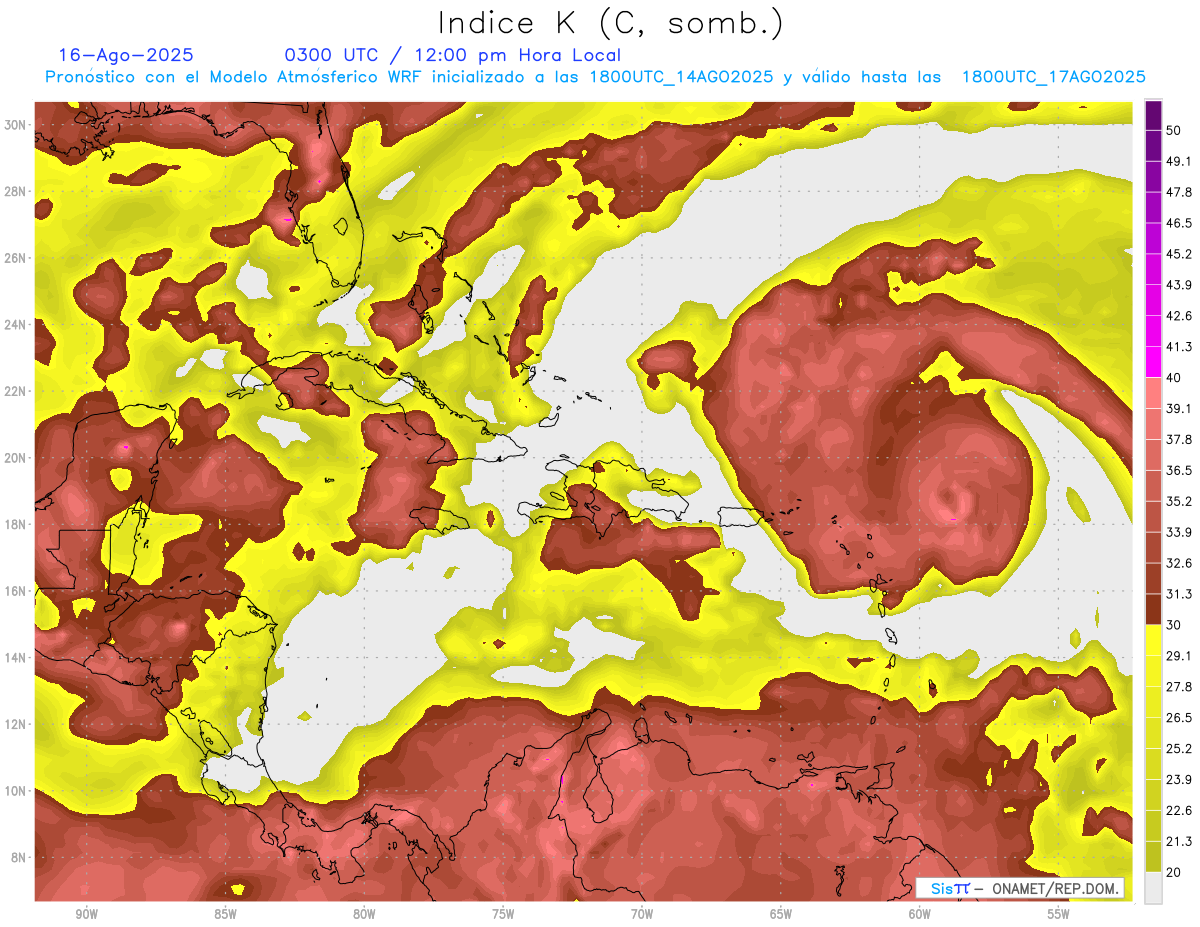This screenshot has height=927, width=1200.
Task: Click the legend value 45.2
Action: [1179, 254]
